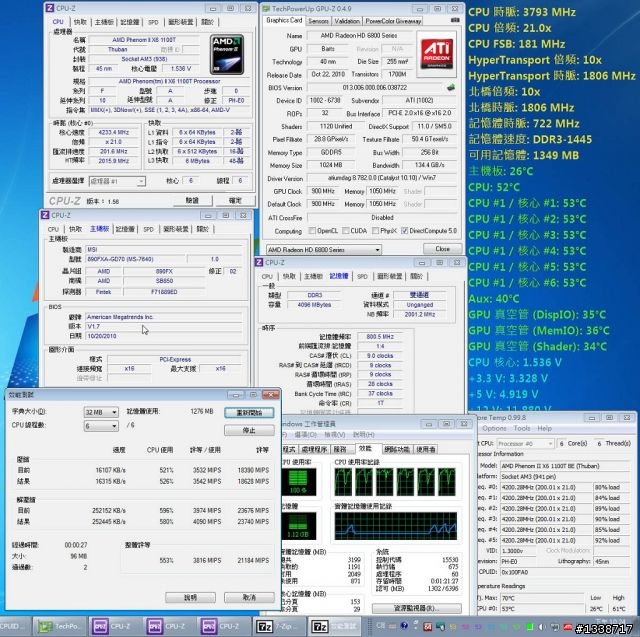Toggle the DirectCompute 5.0 checkbox
This screenshot has width=640, height=637.
[x=404, y=231]
